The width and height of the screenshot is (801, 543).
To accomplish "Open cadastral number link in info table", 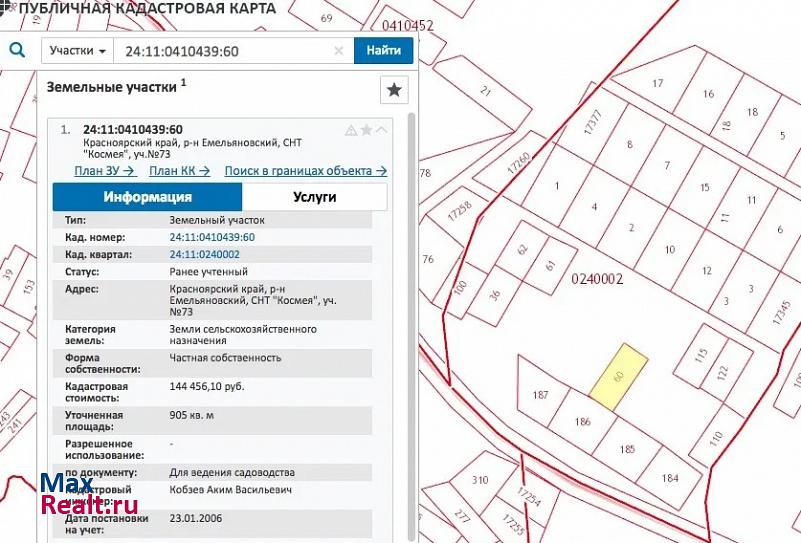I will 212,237.
